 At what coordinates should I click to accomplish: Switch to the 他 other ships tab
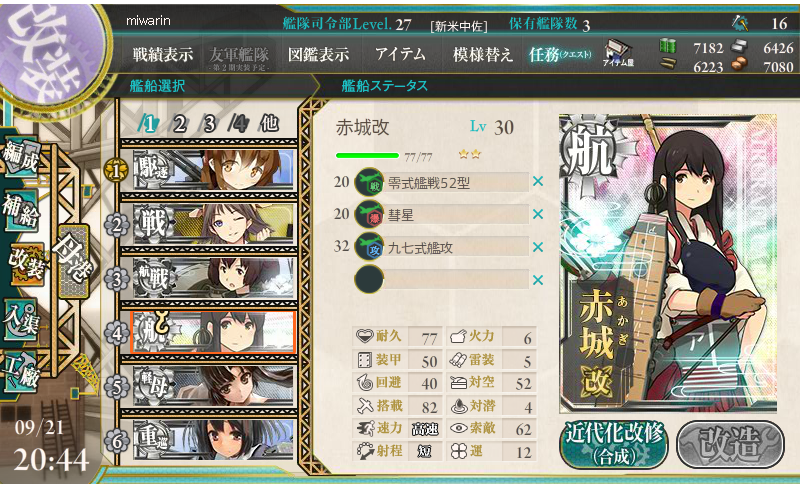(x=270, y=124)
